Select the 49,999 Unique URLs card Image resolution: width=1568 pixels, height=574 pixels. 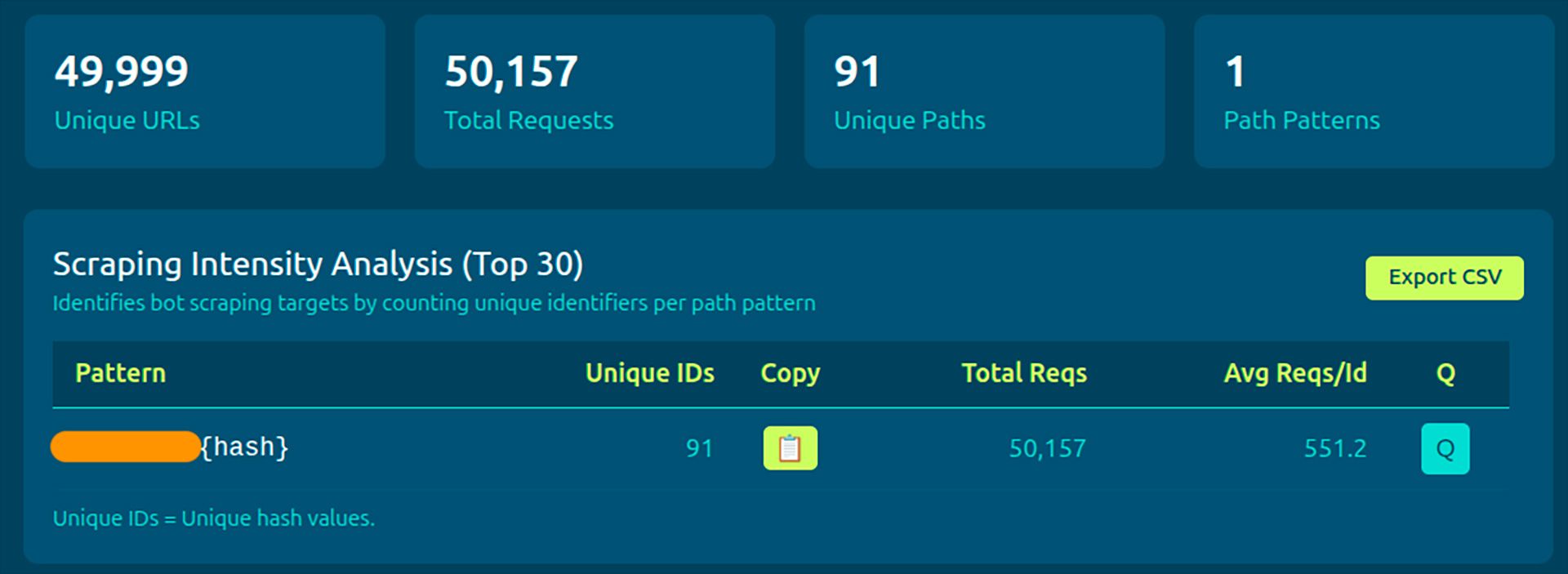[x=204, y=91]
